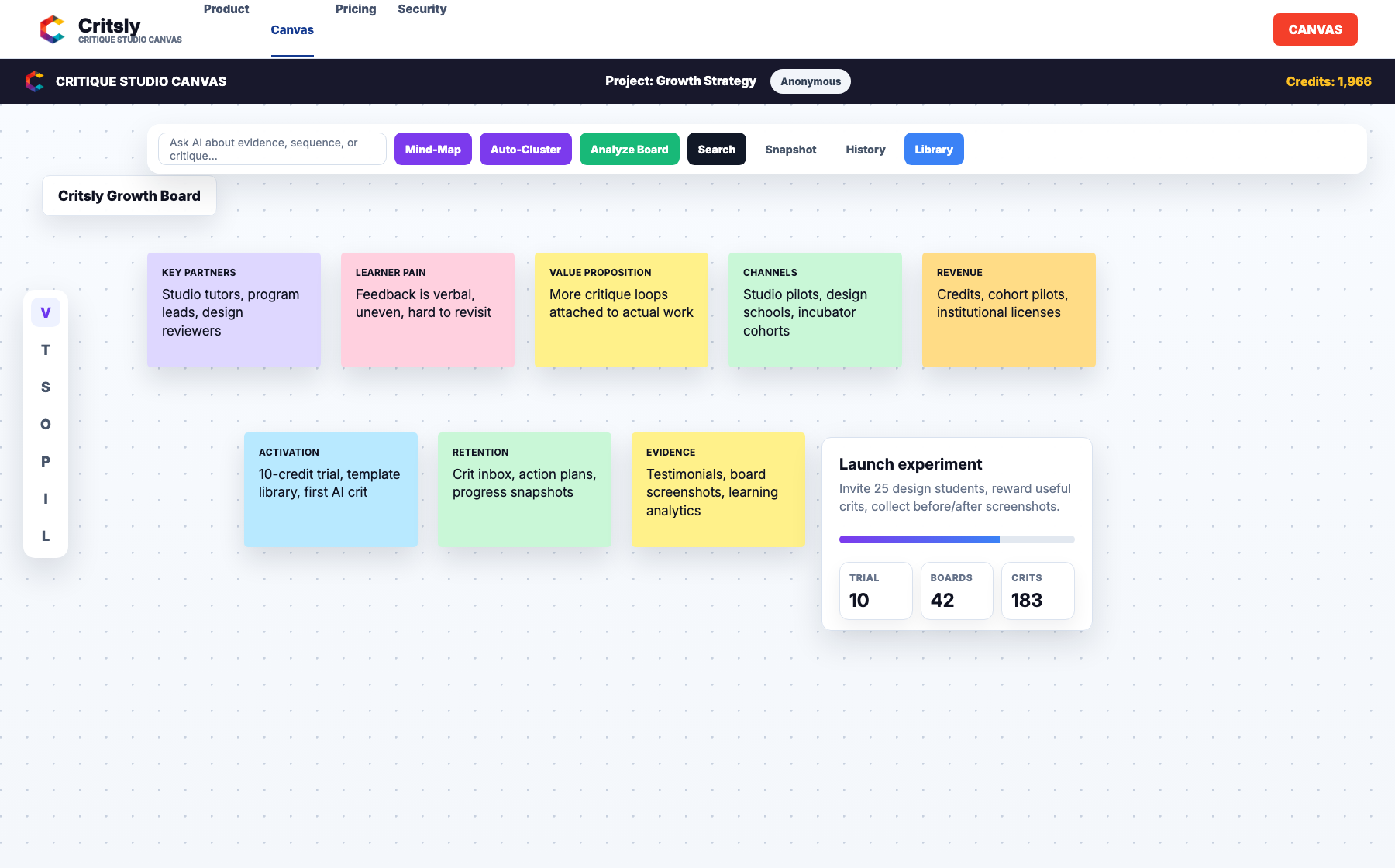Open the Pricing page link
Image resolution: width=1395 pixels, height=868 pixels.
pos(356,9)
